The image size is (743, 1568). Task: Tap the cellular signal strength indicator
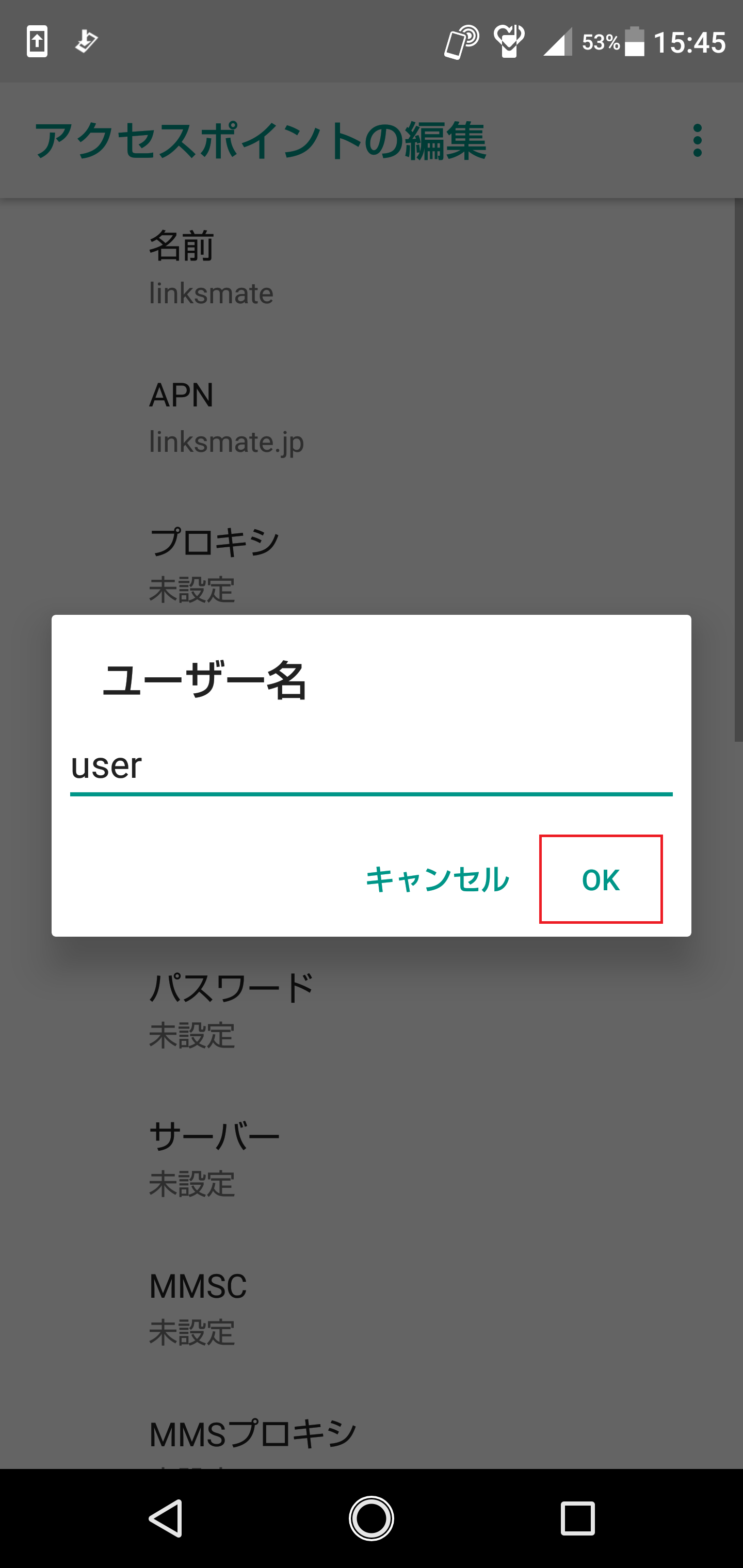point(557,41)
